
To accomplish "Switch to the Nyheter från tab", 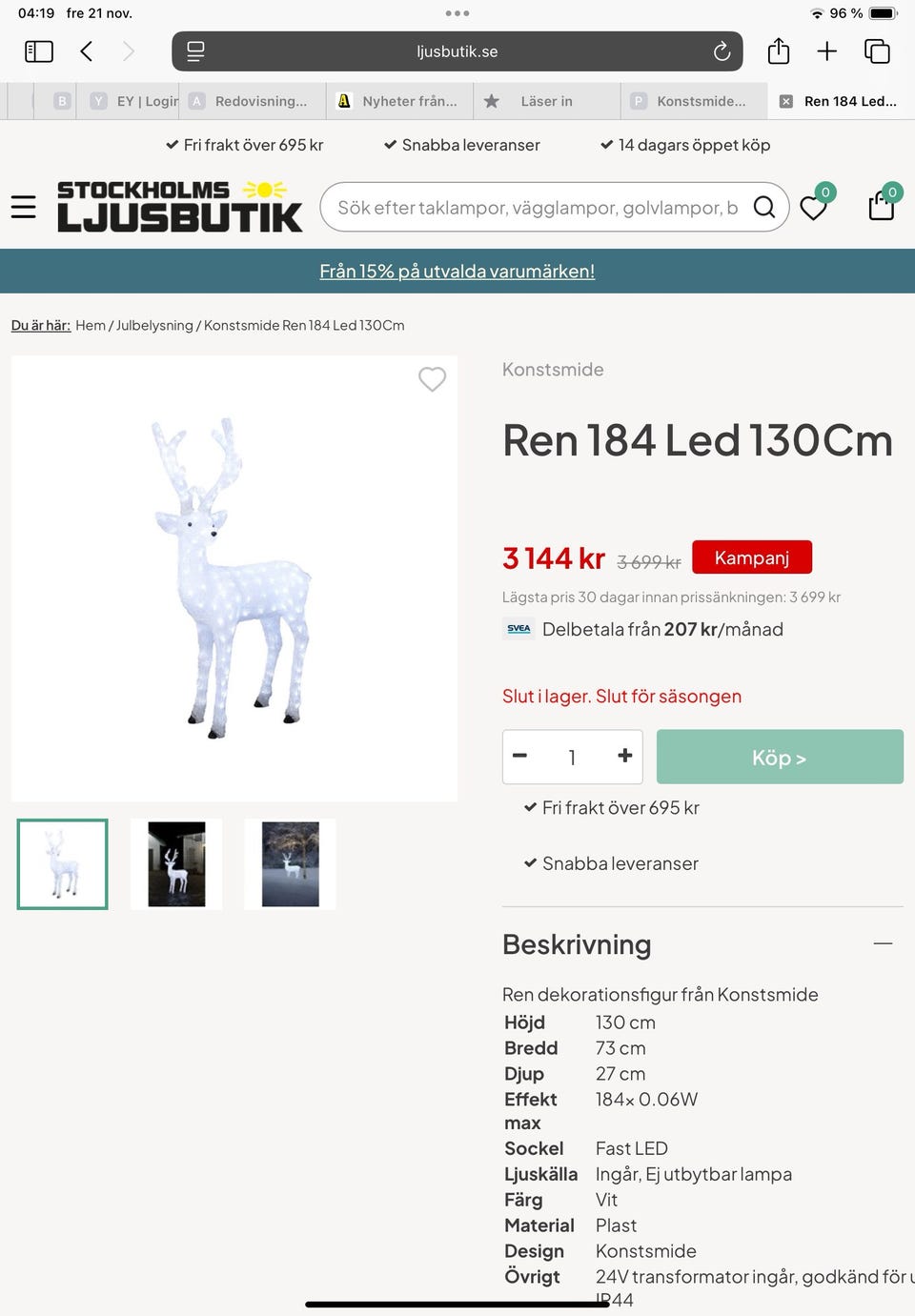I will pyautogui.click(x=400, y=101).
